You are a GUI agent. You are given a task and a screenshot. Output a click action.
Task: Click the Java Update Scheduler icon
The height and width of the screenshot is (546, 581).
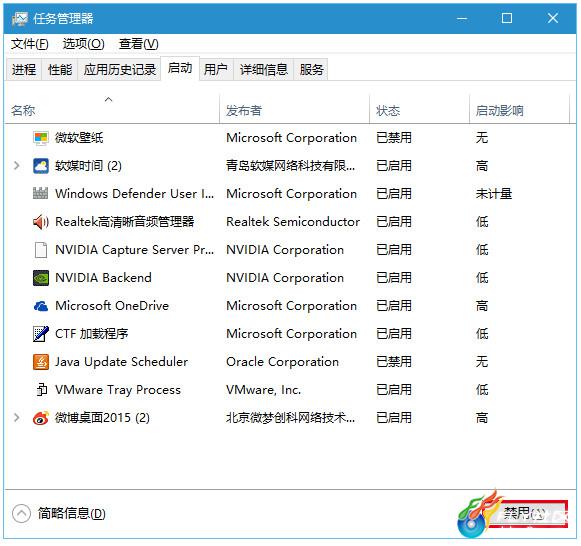(41, 362)
